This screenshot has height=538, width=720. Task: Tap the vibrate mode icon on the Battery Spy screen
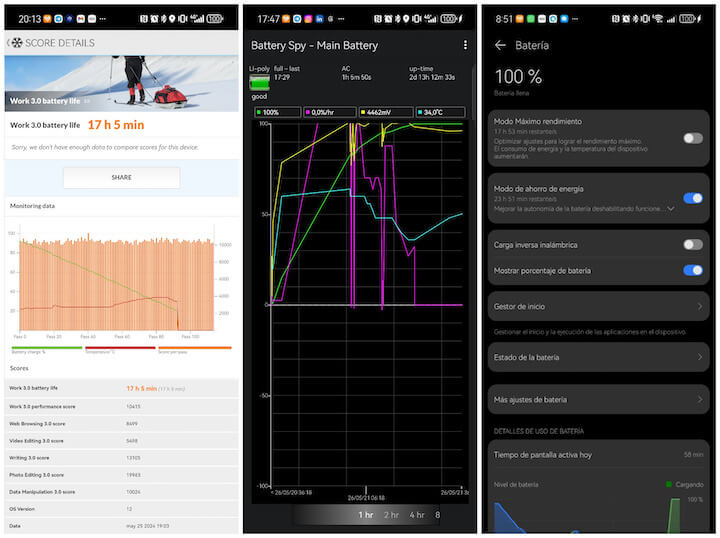coord(416,19)
